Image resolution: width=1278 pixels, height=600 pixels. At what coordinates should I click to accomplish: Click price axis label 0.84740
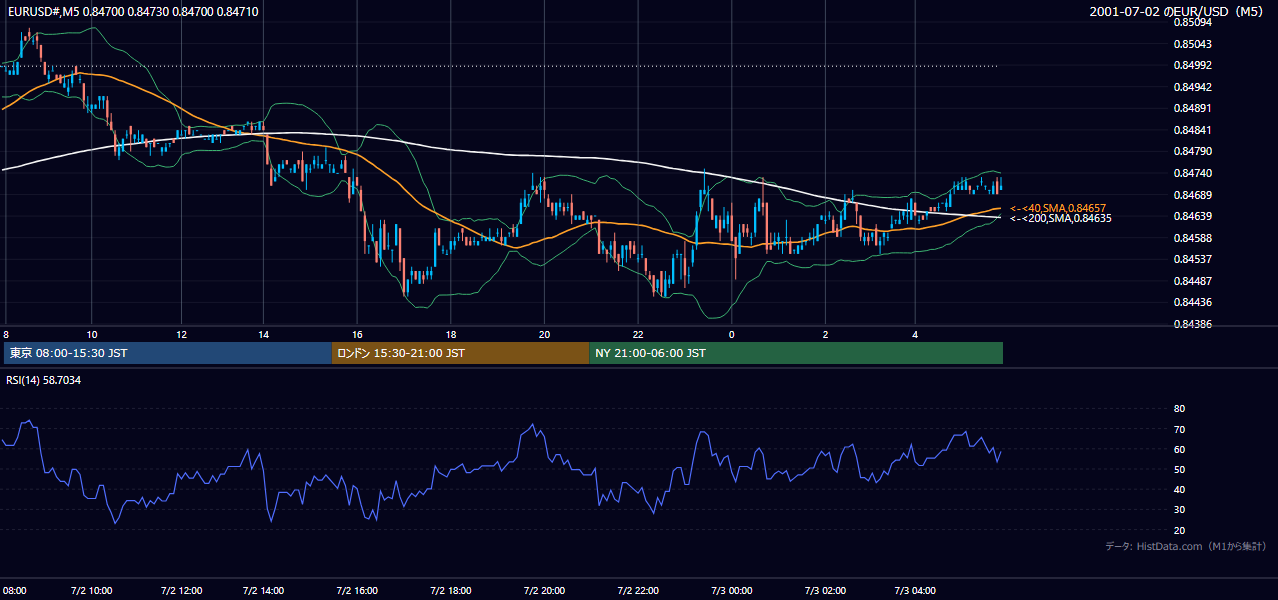(1192, 173)
